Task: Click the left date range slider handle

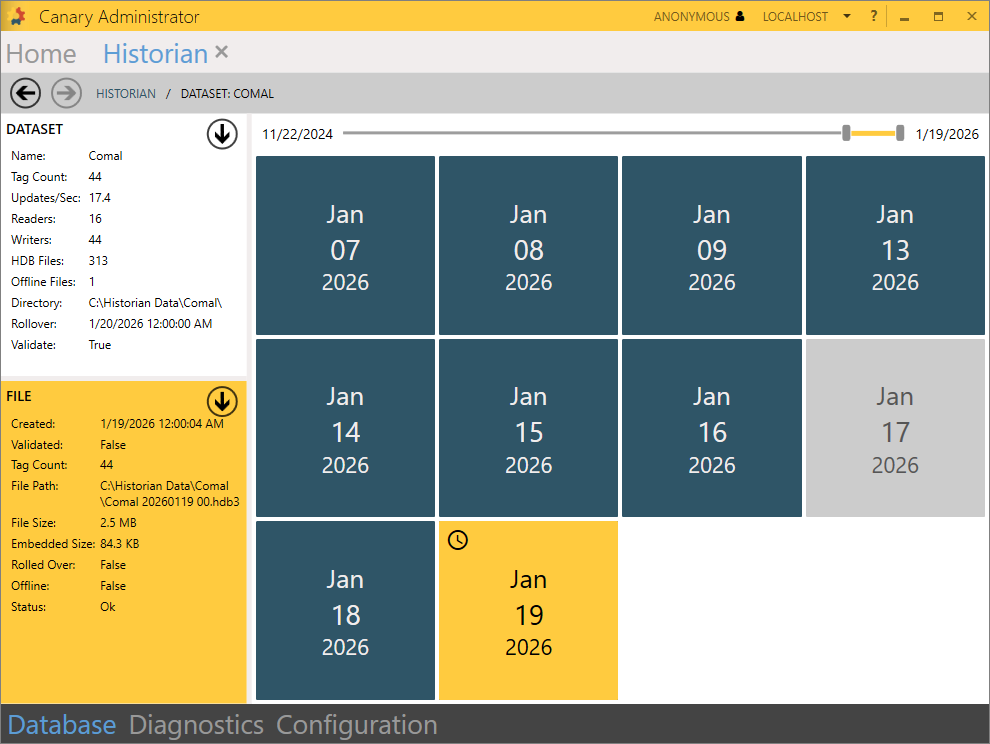Action: pyautogui.click(x=846, y=133)
